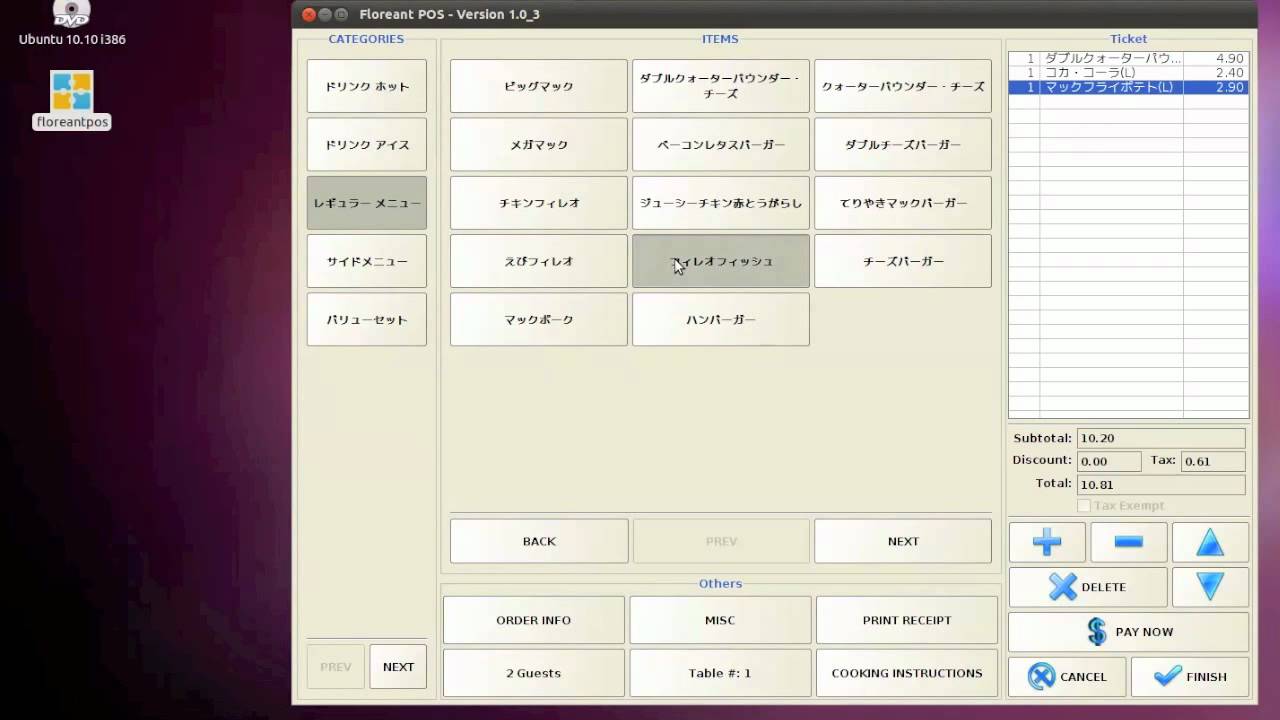
Task: Click the Discount field showing 0.00
Action: pos(1109,461)
